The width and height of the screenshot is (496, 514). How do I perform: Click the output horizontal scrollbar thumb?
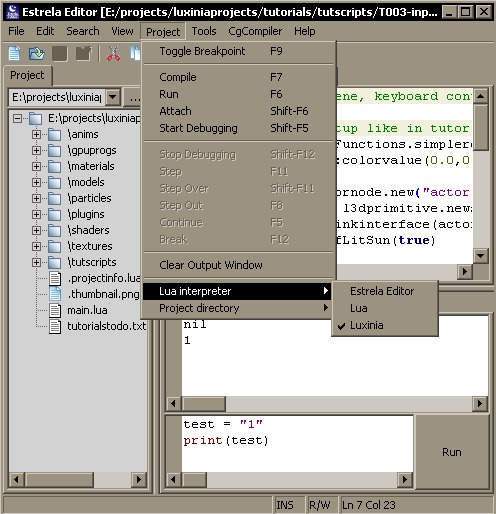(x=203, y=404)
